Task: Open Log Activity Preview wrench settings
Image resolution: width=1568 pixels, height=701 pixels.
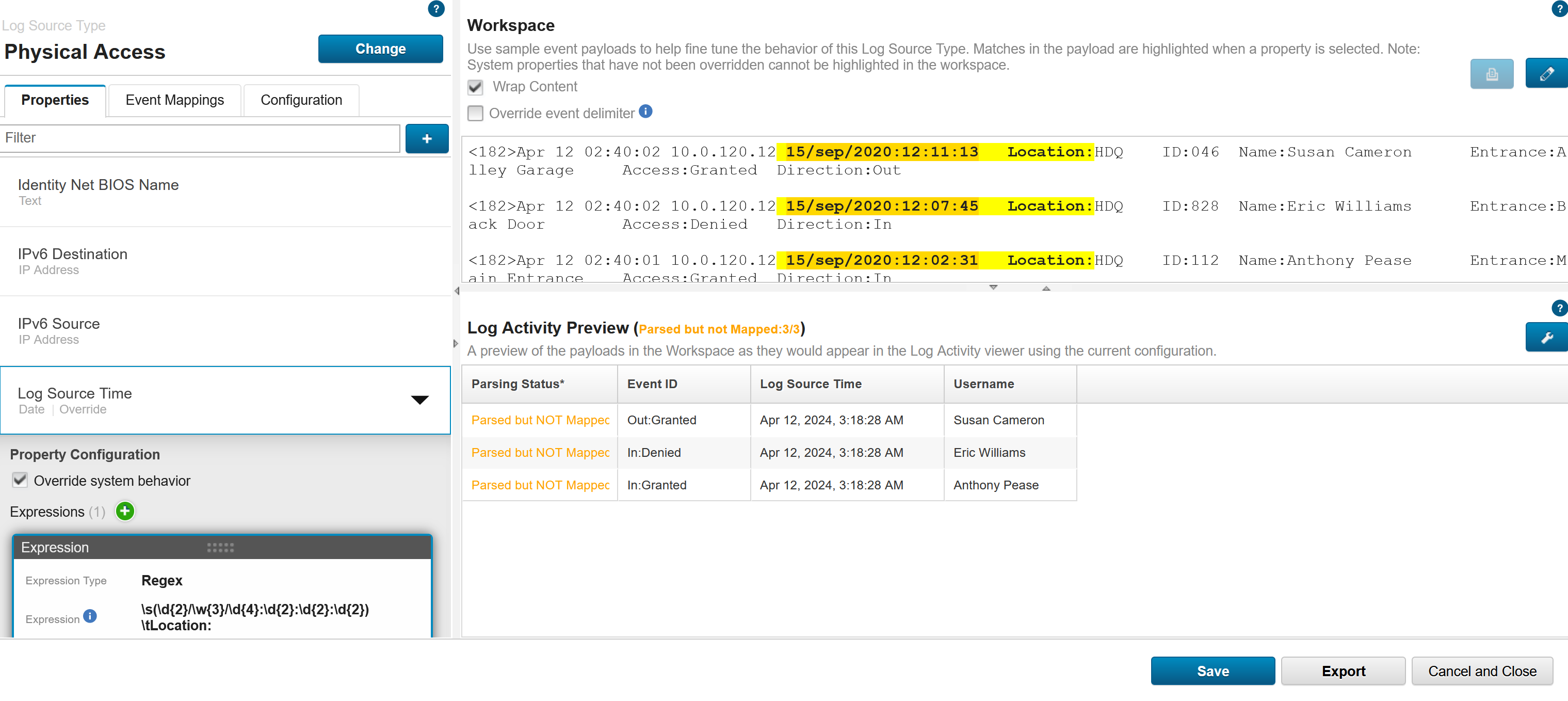Action: (x=1546, y=337)
